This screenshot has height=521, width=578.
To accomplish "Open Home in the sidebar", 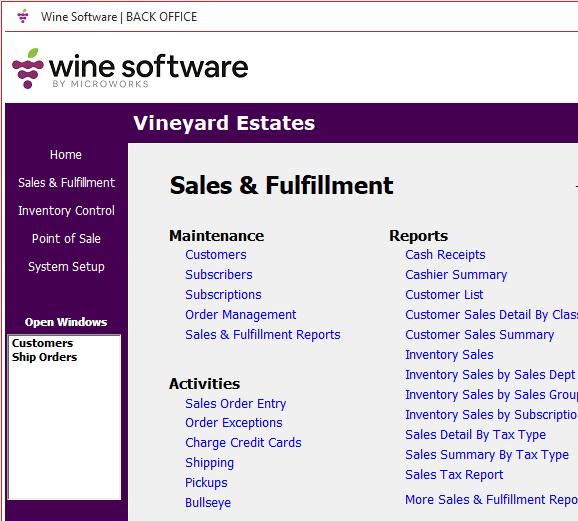I will coord(66,154).
